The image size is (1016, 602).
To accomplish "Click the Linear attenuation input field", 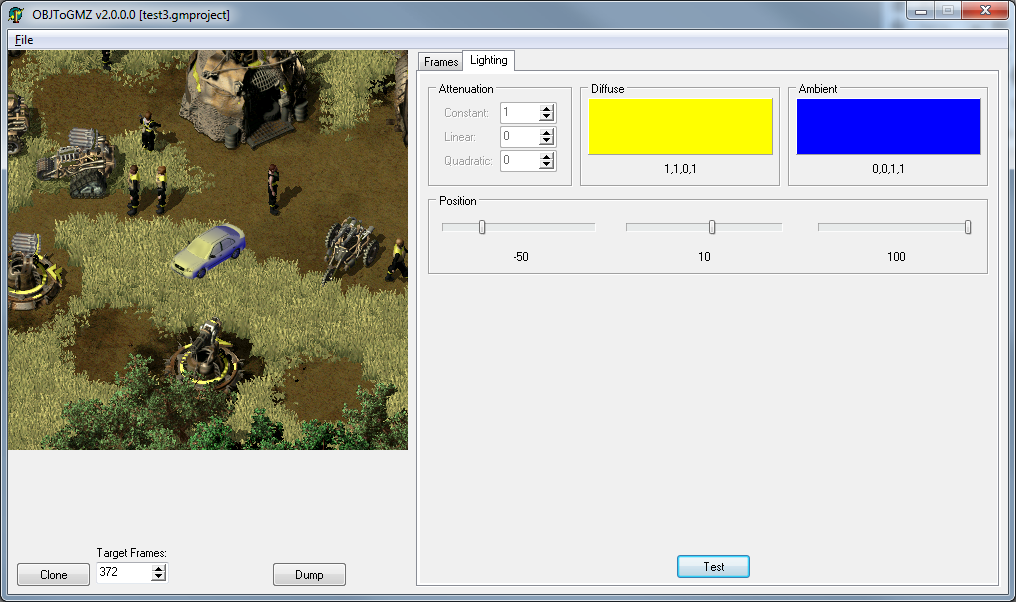I will coord(520,137).
